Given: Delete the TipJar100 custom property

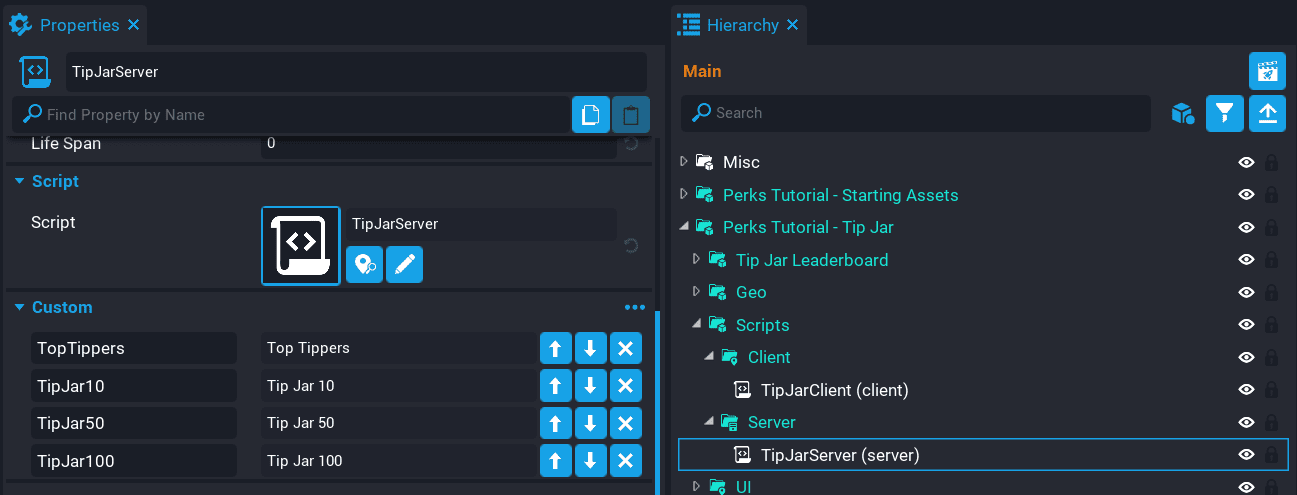Looking at the screenshot, I should tap(625, 461).
